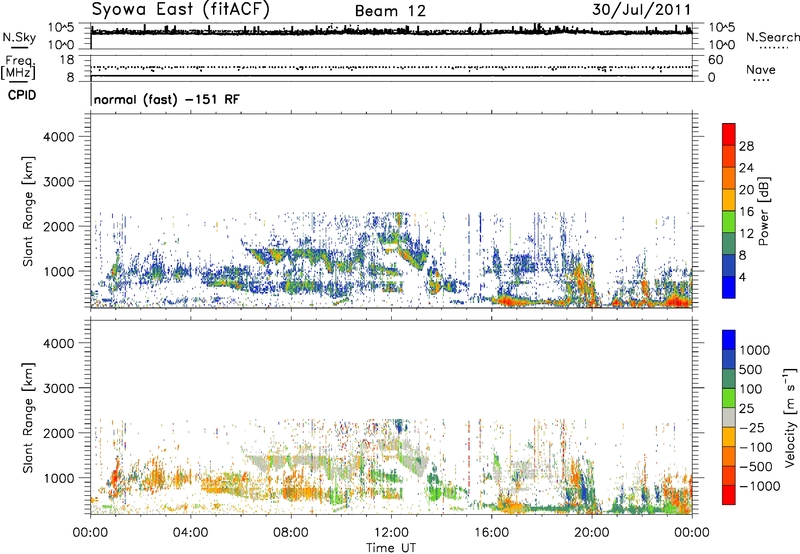Screen dimensions: 800x554
Task: Select the blue bottom segment of power colorbar
Action: (x=729, y=287)
